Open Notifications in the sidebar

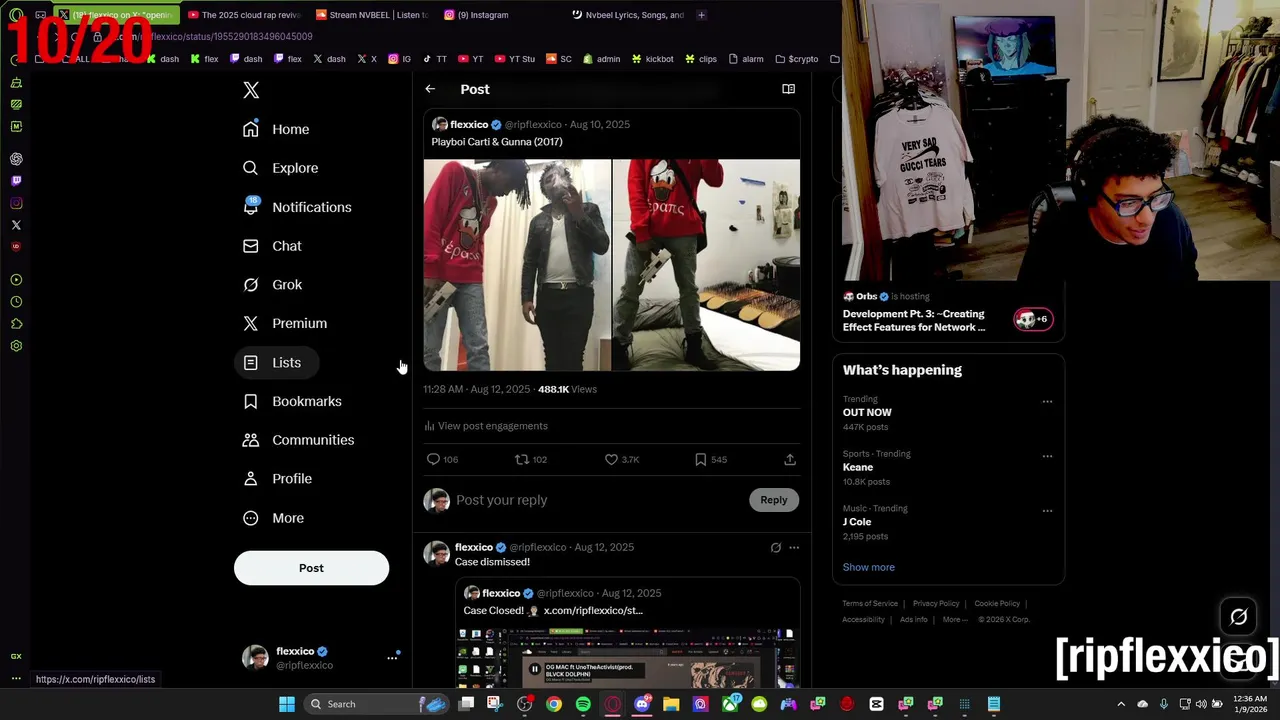point(298,207)
